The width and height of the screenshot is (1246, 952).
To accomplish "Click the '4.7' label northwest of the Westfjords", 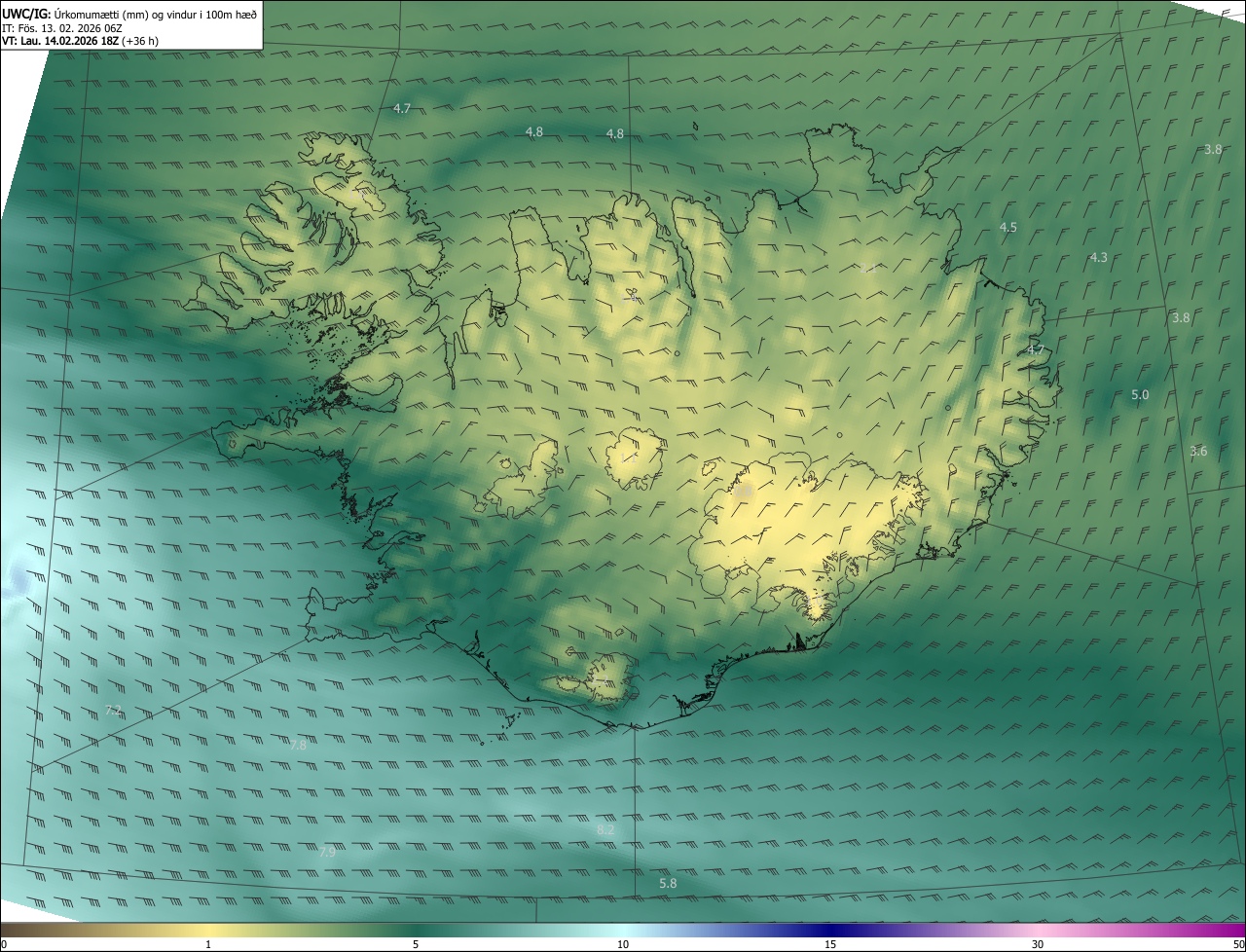I will coord(401,108).
